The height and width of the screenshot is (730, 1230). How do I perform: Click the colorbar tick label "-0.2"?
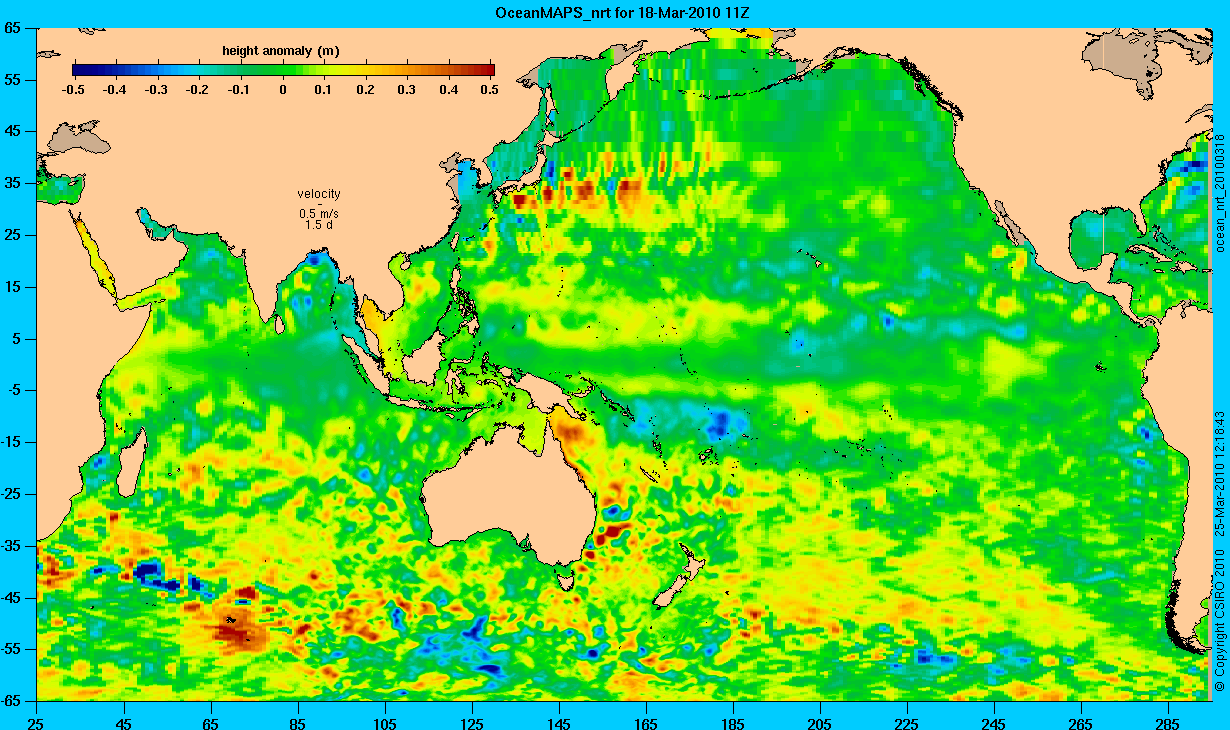pyautogui.click(x=199, y=90)
